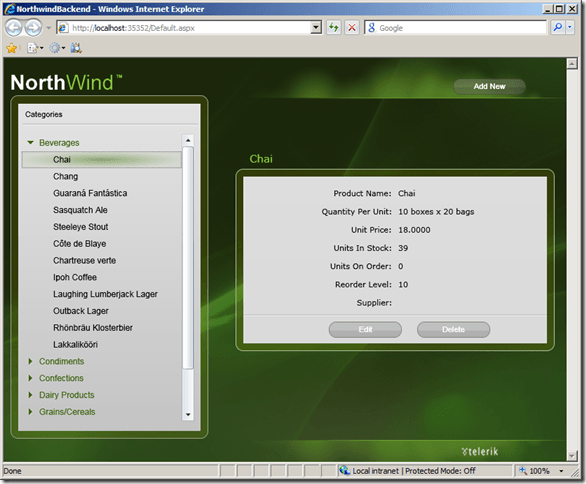Click the Google search box
The height and width of the screenshot is (484, 586).
click(x=455, y=28)
